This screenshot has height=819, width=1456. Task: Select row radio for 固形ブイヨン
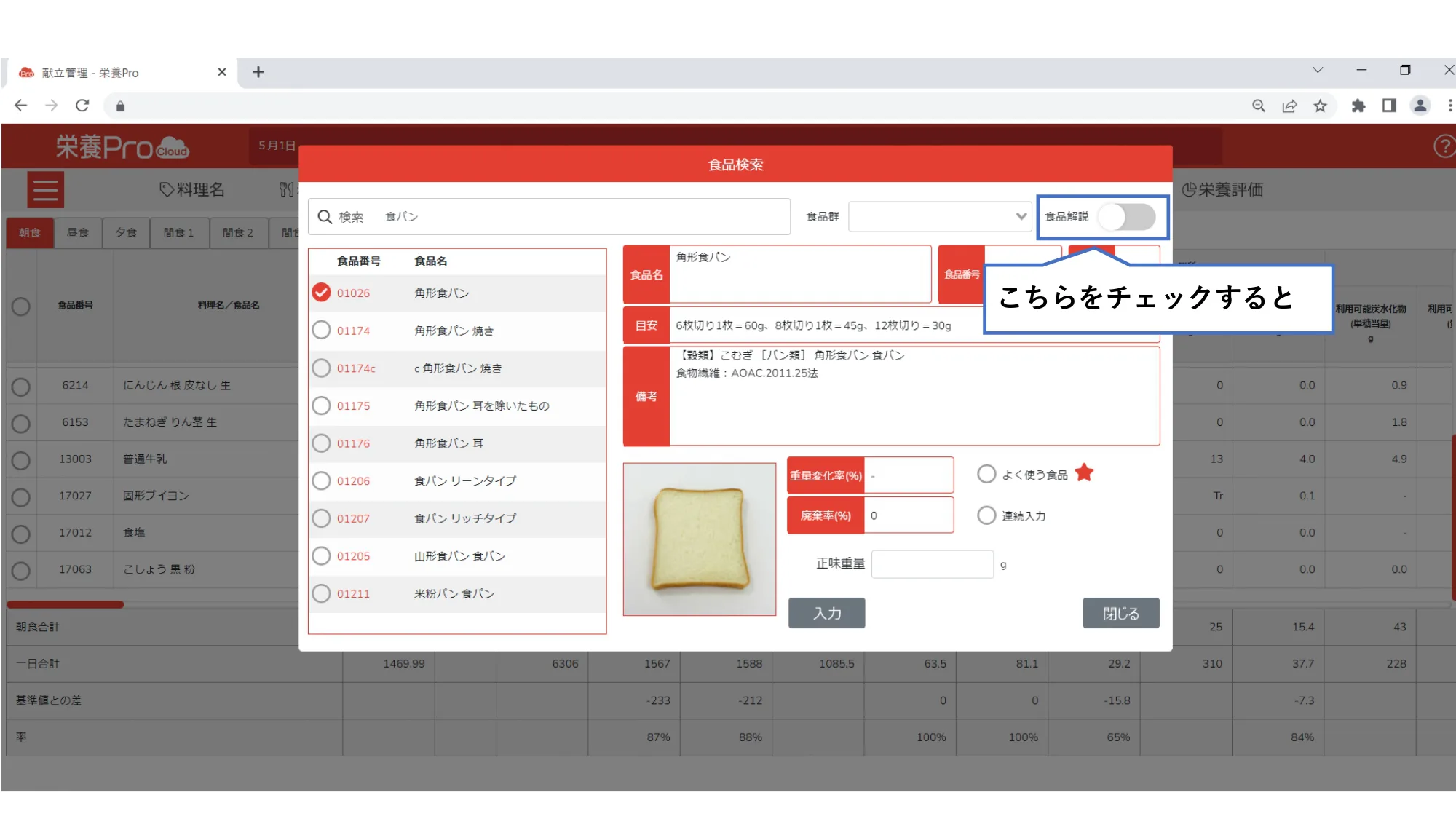tap(21, 496)
